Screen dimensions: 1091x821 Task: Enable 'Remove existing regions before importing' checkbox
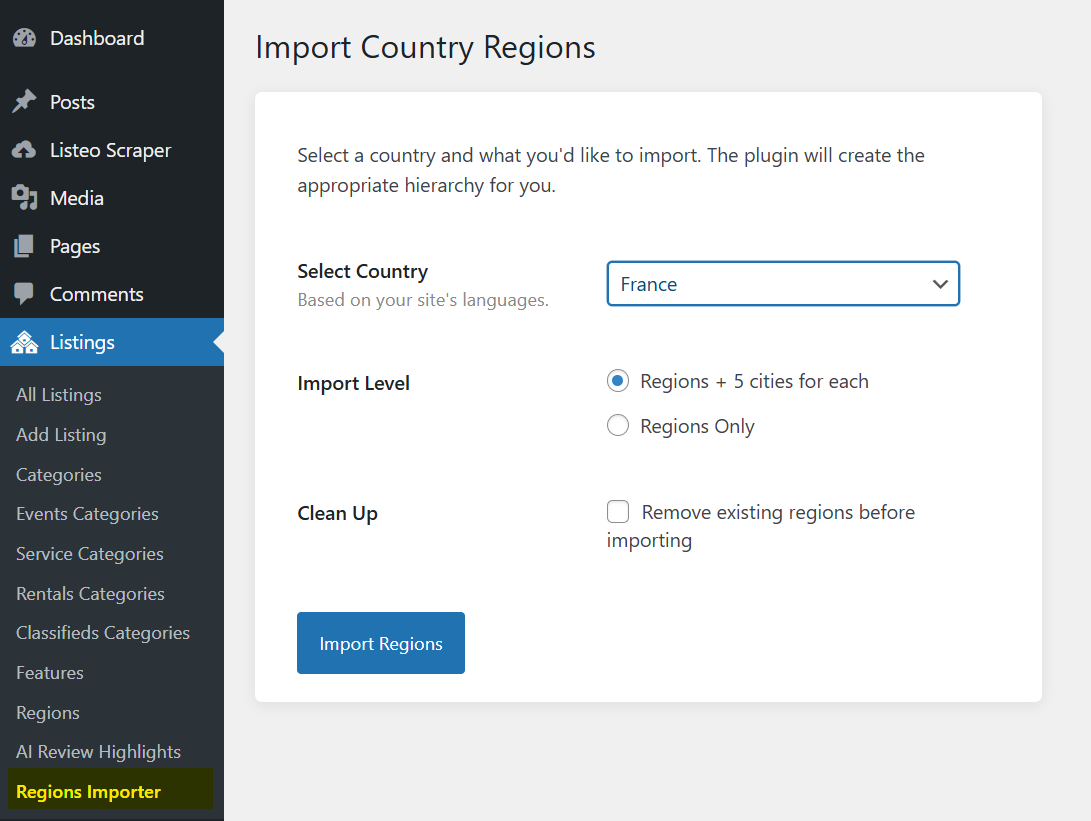click(x=619, y=513)
